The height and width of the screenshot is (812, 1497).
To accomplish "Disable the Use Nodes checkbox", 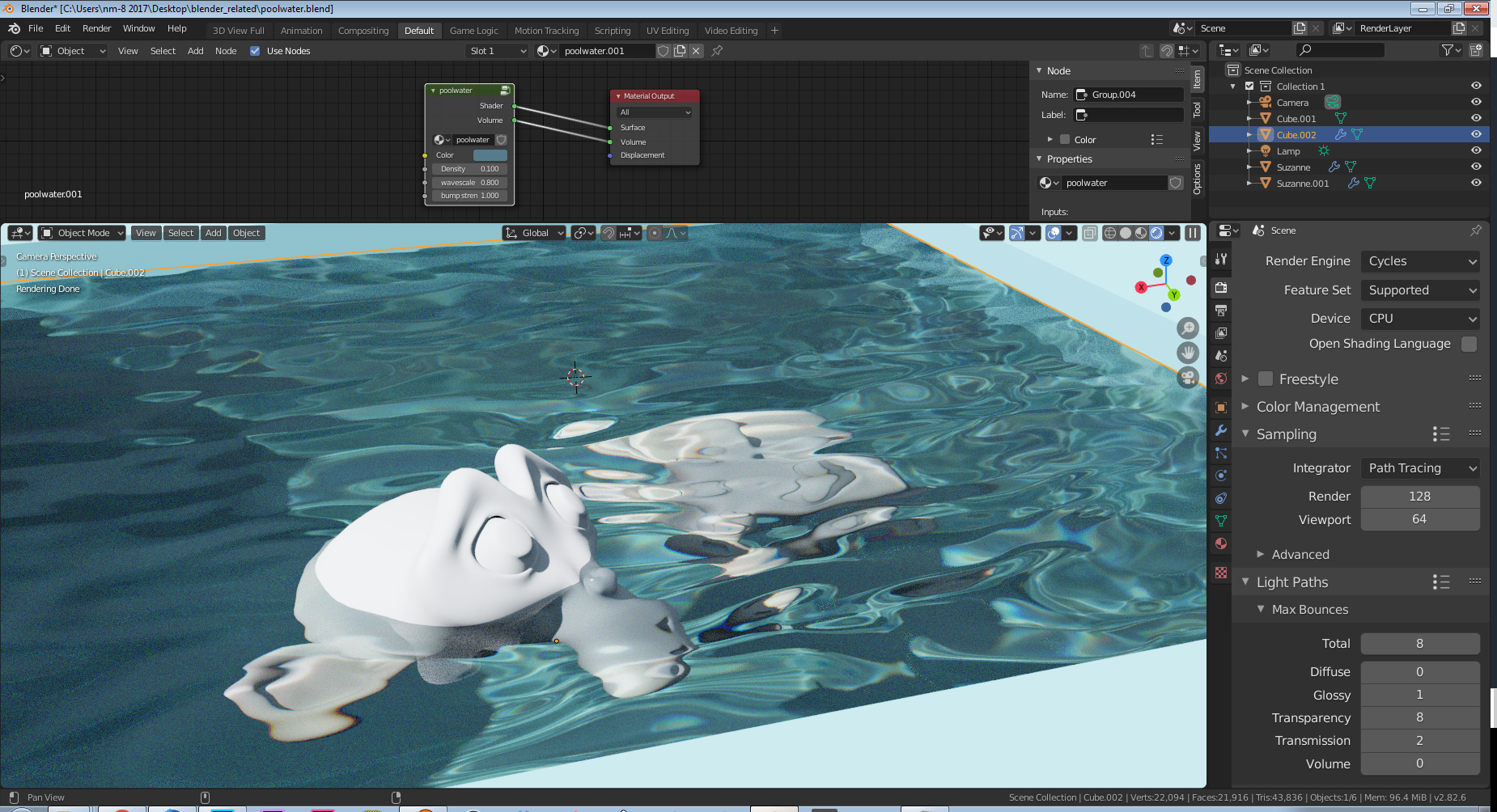I will click(x=255, y=50).
